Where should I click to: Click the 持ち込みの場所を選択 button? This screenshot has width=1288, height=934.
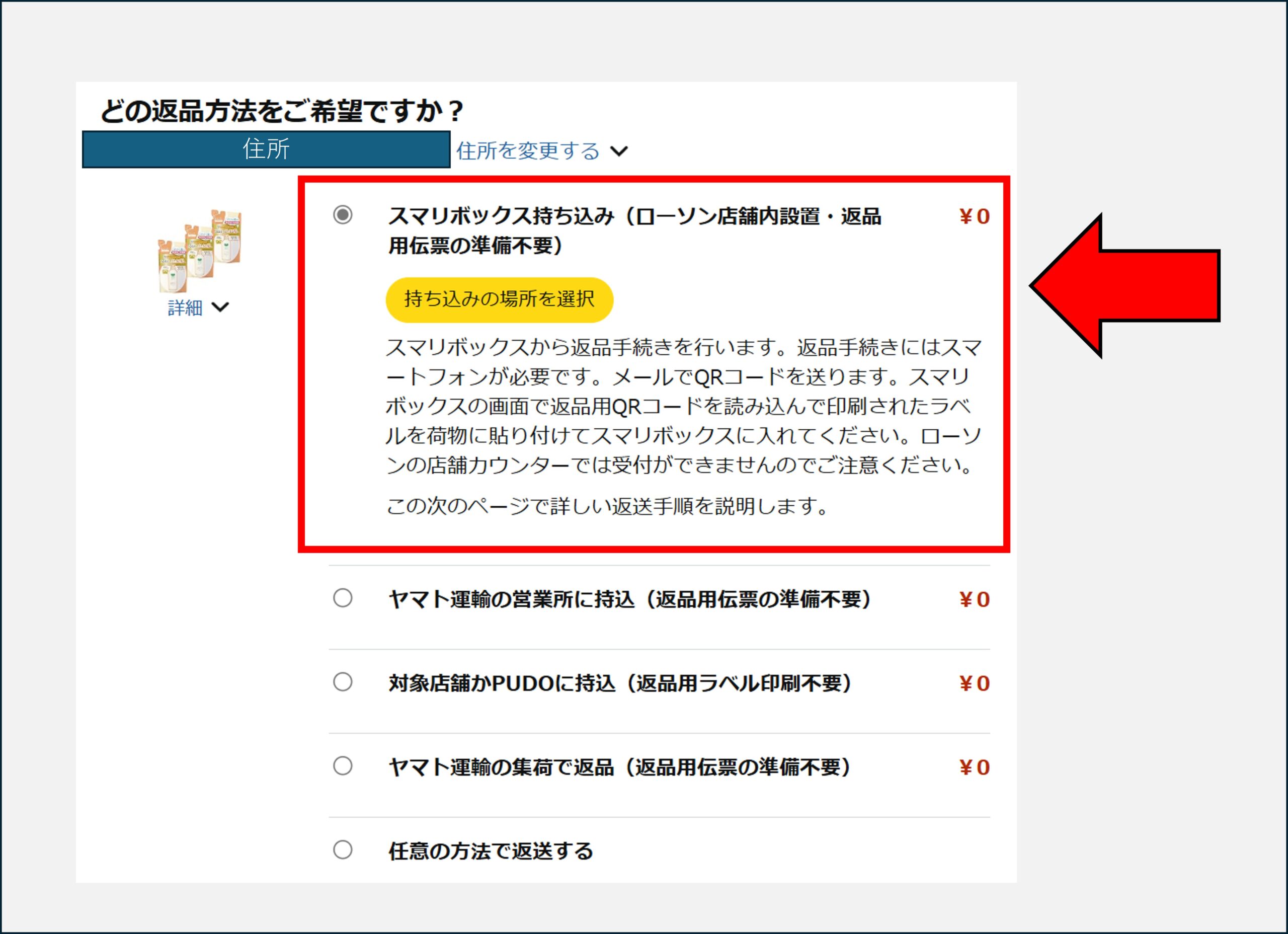[x=499, y=299]
